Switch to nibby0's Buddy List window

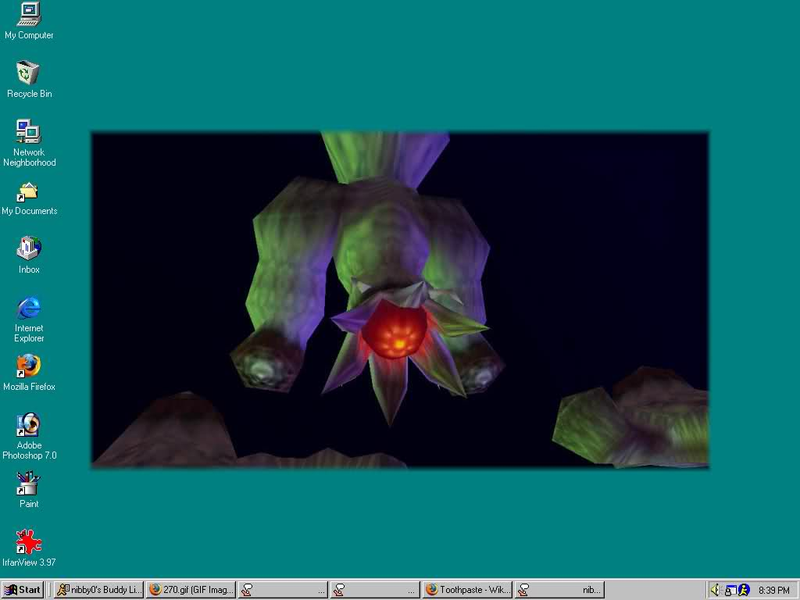(x=99, y=590)
